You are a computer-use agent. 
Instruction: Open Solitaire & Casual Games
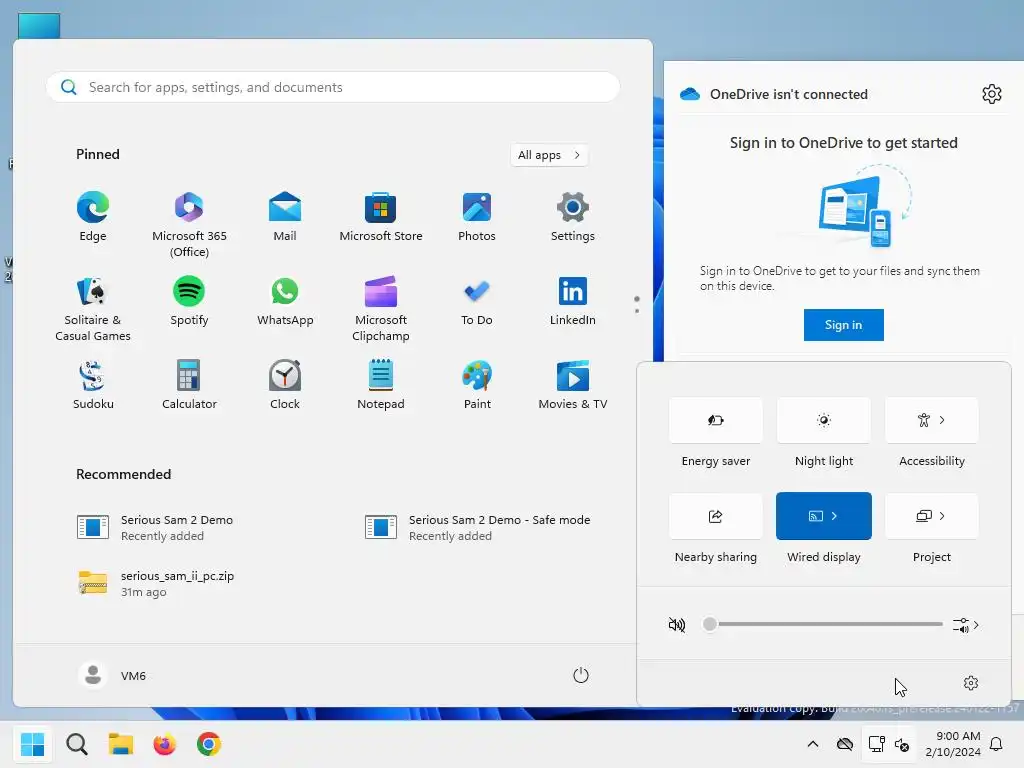pos(93,309)
